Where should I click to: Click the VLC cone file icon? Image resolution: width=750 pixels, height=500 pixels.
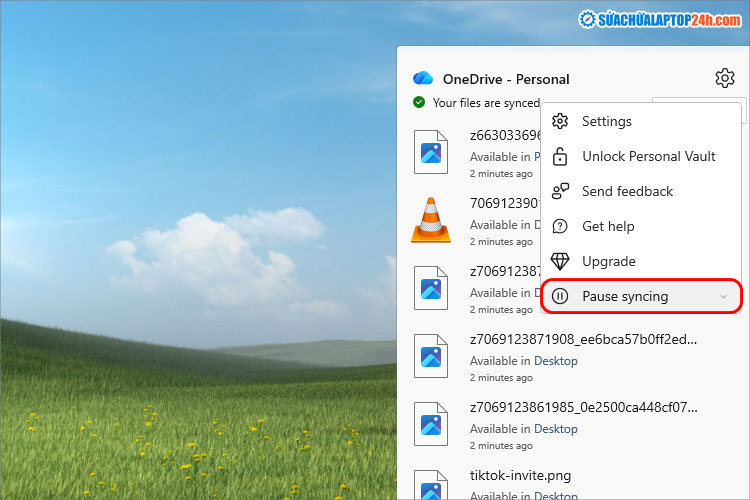point(431,220)
